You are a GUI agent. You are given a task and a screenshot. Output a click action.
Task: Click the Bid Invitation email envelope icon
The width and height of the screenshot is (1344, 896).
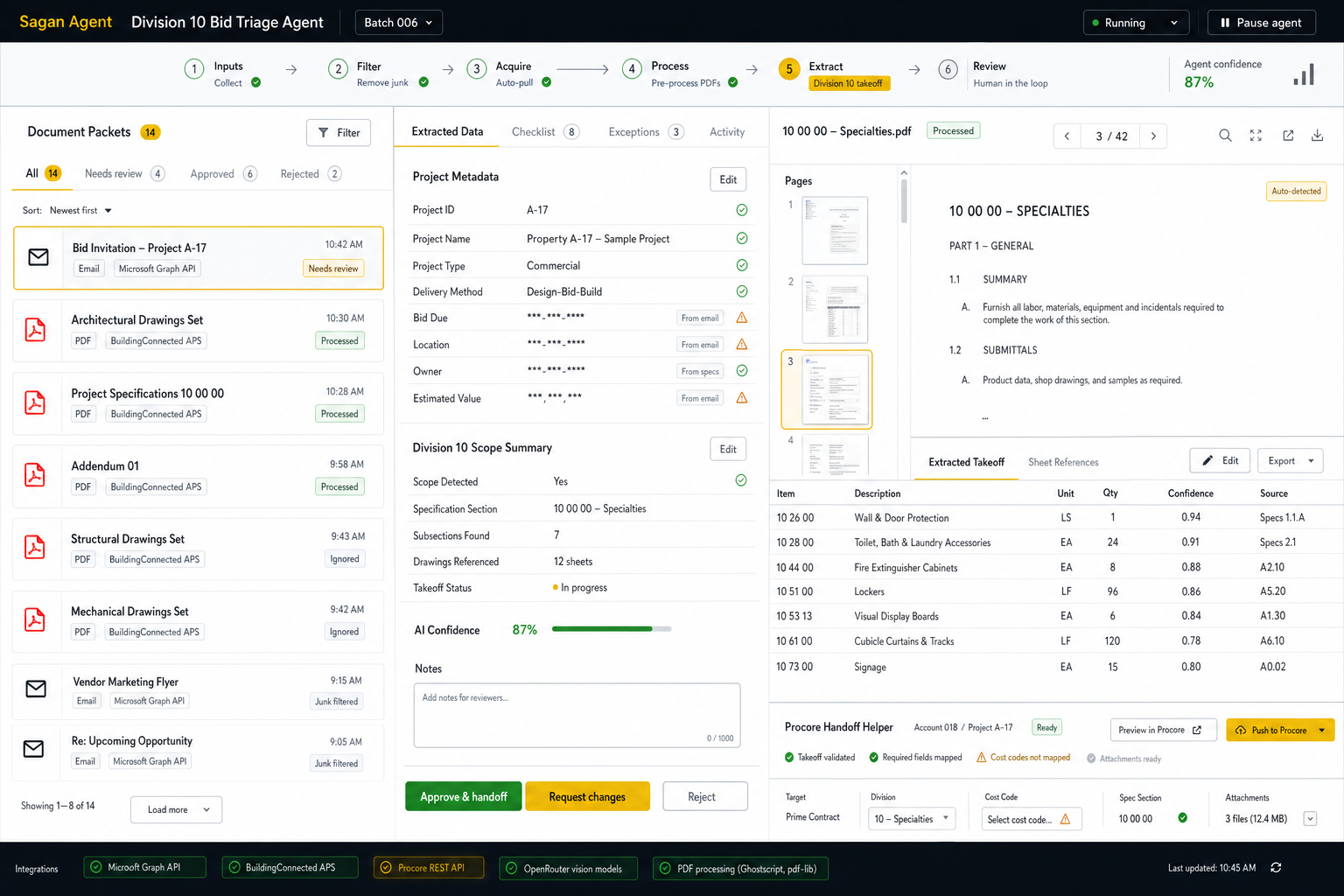click(38, 257)
